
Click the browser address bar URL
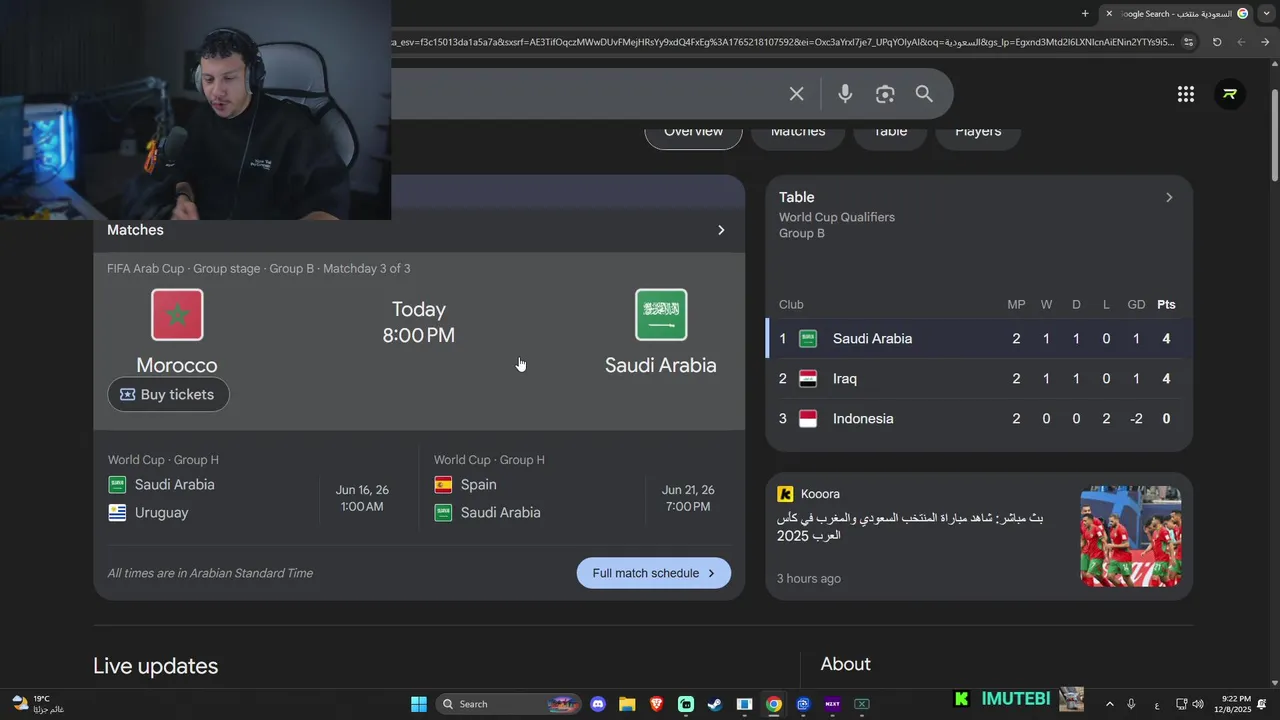(780, 42)
